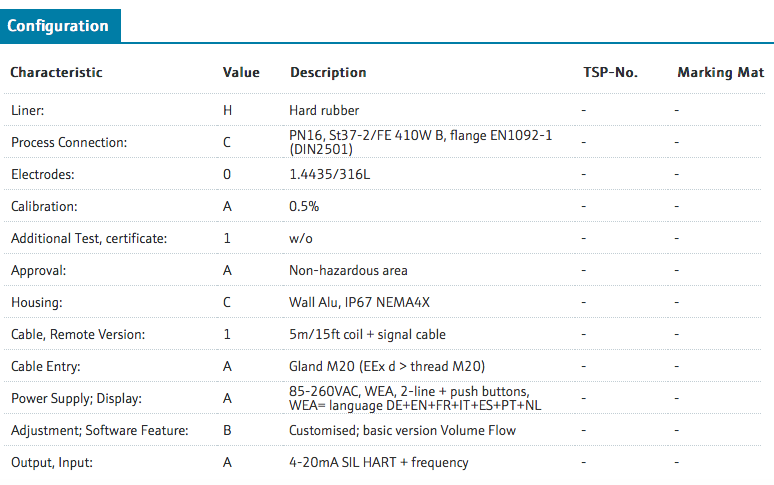774x485 pixels.
Task: Click the Value column header
Action: click(241, 73)
